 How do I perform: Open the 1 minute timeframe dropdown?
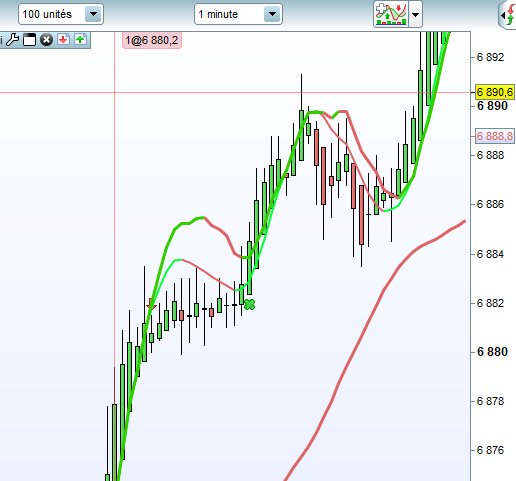click(x=238, y=14)
